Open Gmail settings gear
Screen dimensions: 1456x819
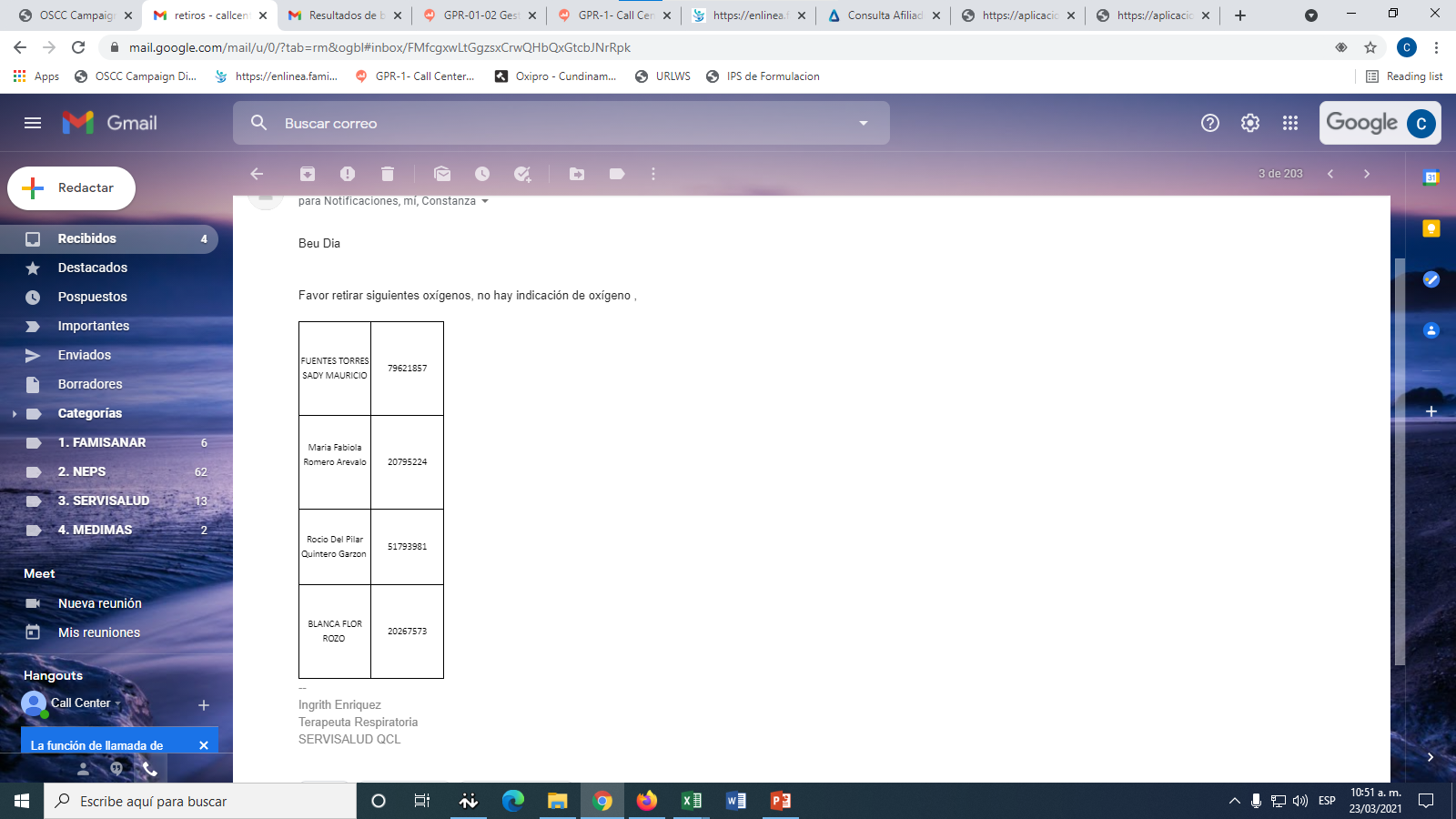tap(1250, 123)
